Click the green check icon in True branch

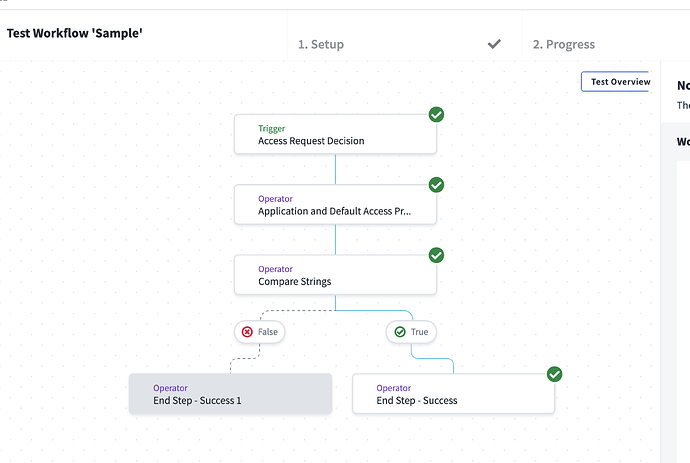tap(399, 331)
